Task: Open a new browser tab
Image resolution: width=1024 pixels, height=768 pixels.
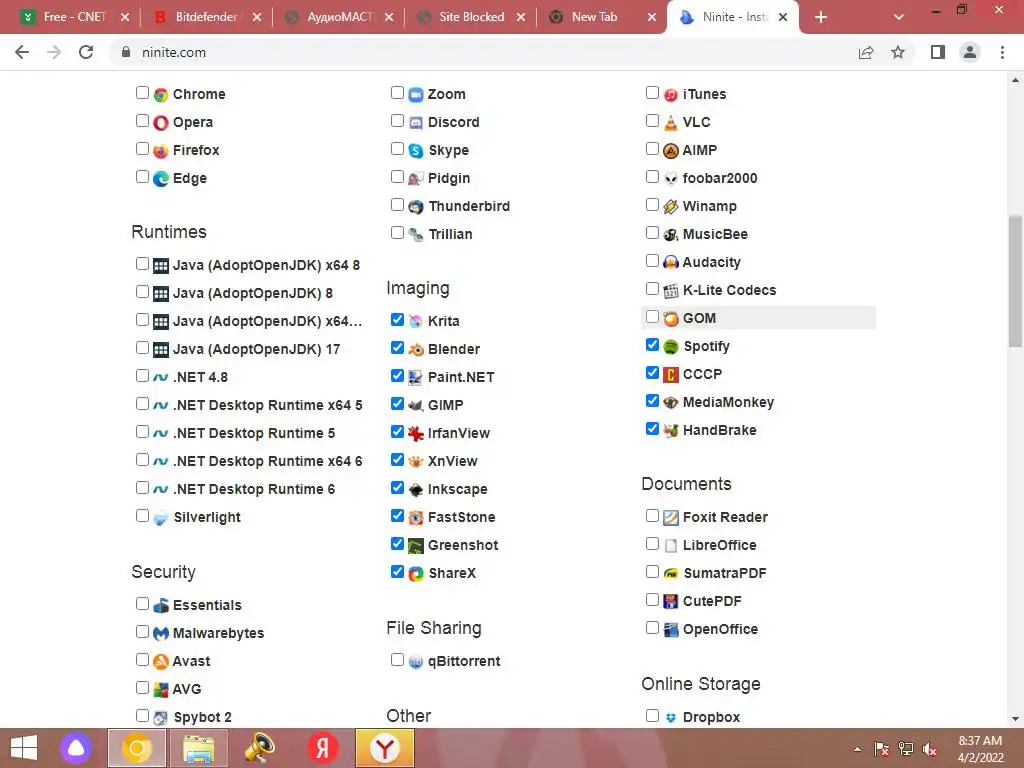Action: [x=821, y=17]
